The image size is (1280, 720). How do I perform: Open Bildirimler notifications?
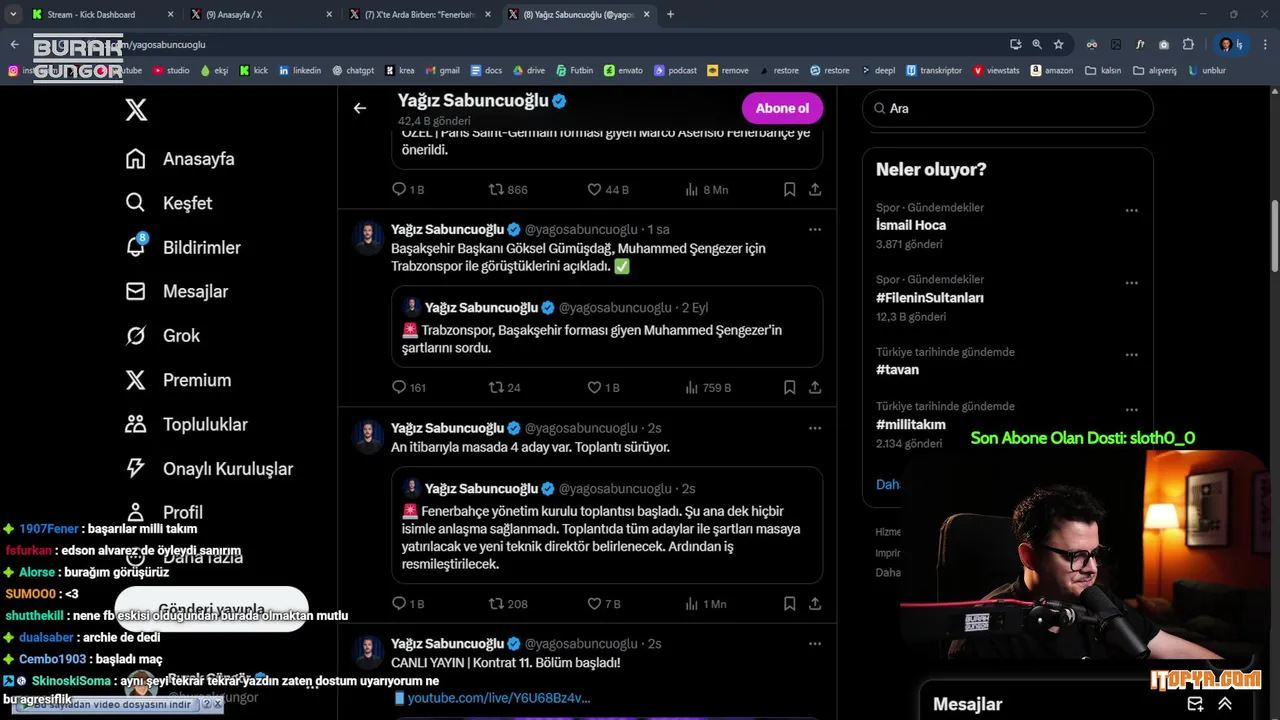click(183, 247)
